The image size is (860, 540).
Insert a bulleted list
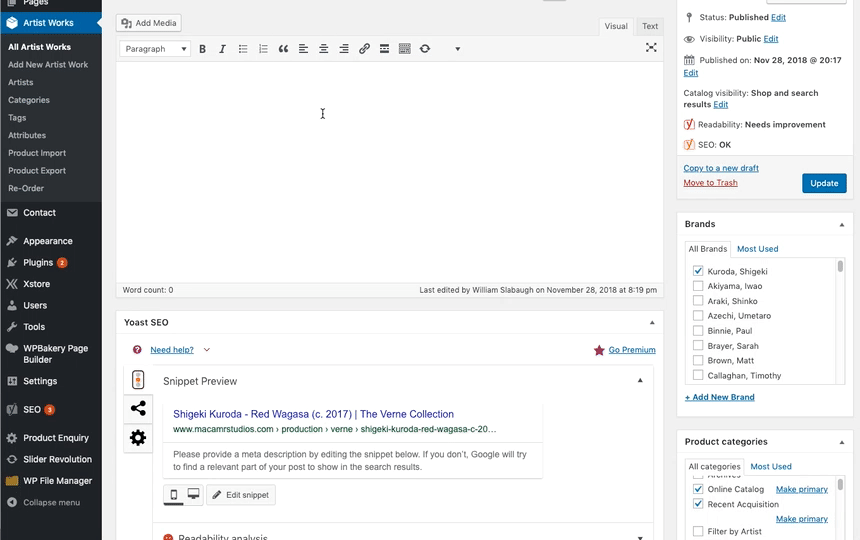[243, 49]
